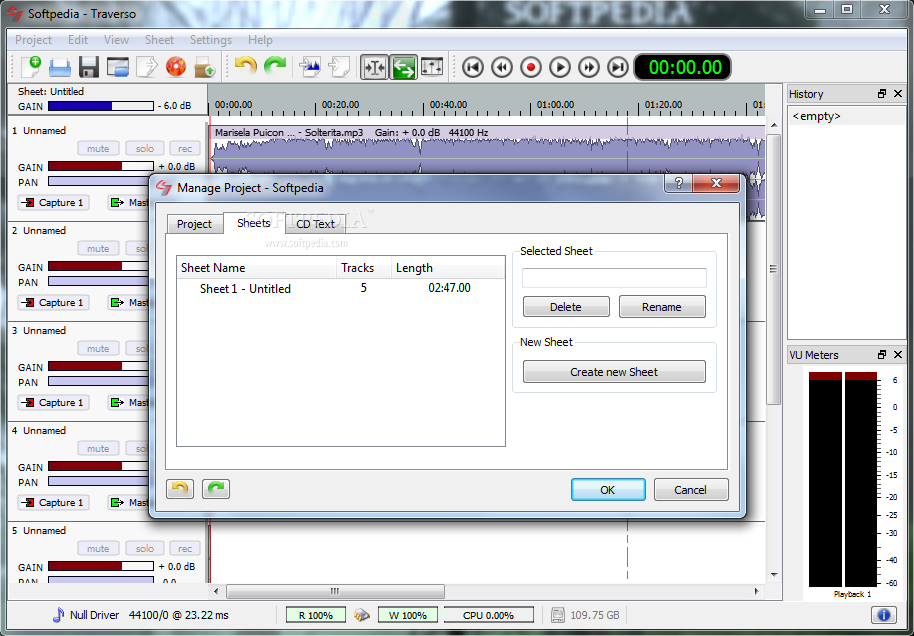914x636 pixels.
Task: Click the Rename sheet button
Action: (x=662, y=307)
